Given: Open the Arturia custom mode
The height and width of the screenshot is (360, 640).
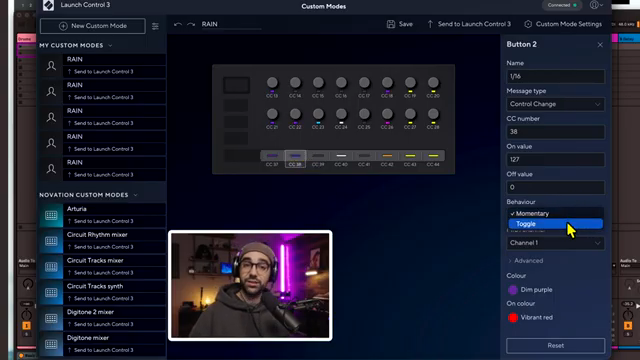Looking at the screenshot, I should [77, 209].
